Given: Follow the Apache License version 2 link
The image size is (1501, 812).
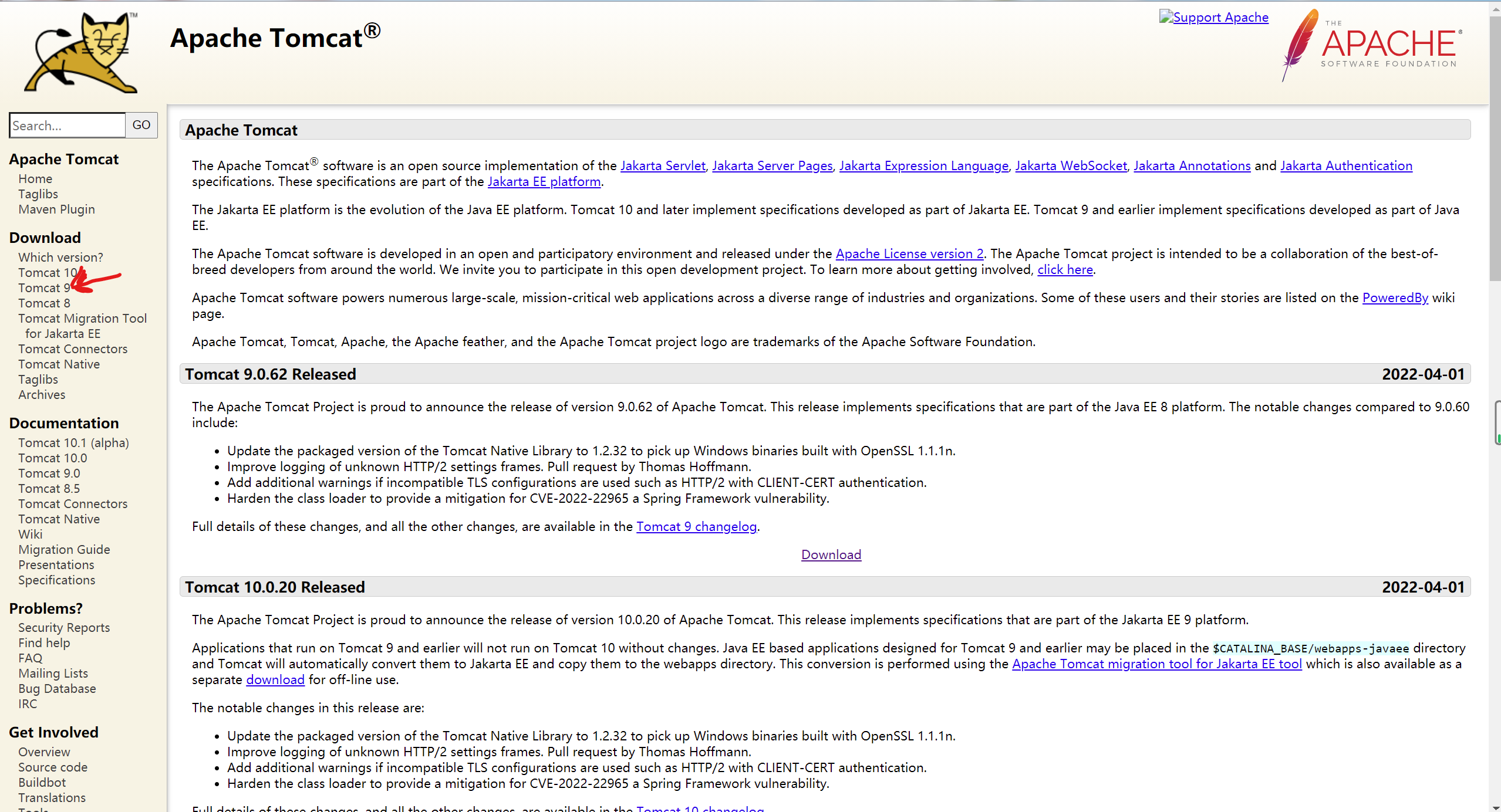Looking at the screenshot, I should [x=909, y=254].
